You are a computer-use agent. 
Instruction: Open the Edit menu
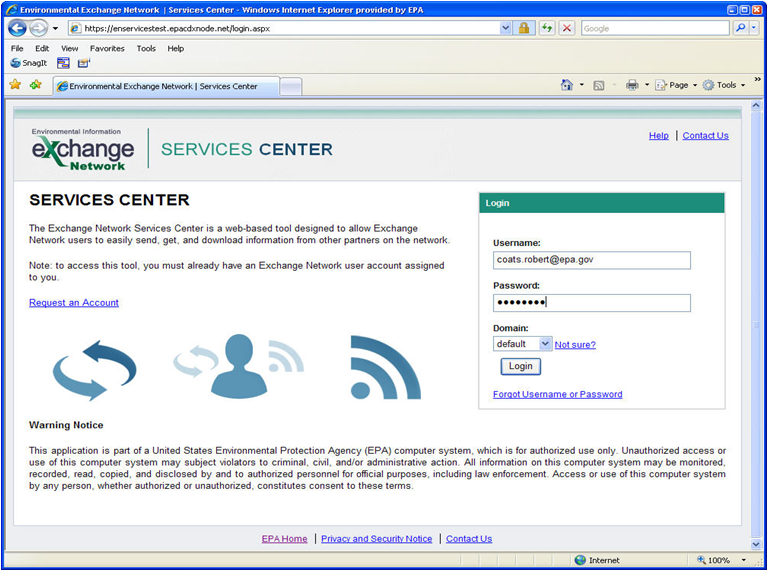click(42, 48)
